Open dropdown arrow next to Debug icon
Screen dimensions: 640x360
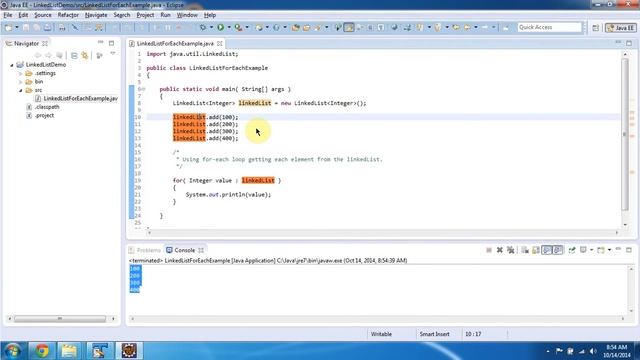(x=211, y=27)
